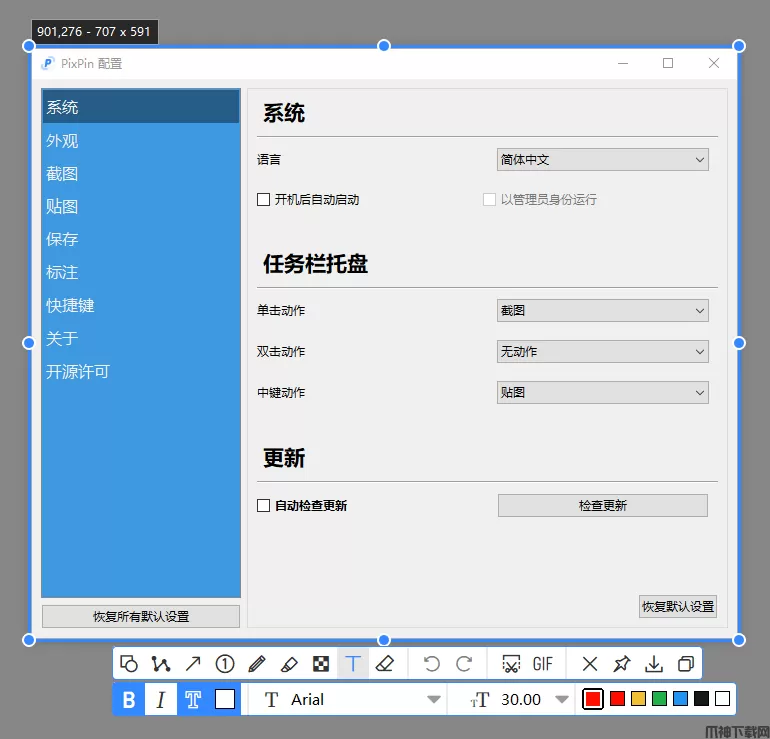The image size is (770, 739).
Task: Click the 检查更新 button
Action: 602,505
